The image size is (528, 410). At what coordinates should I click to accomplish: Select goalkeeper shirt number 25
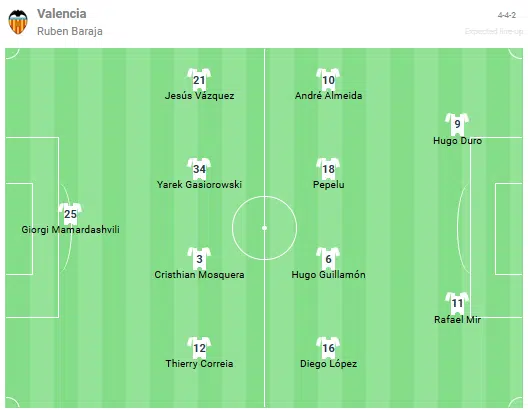click(x=70, y=213)
